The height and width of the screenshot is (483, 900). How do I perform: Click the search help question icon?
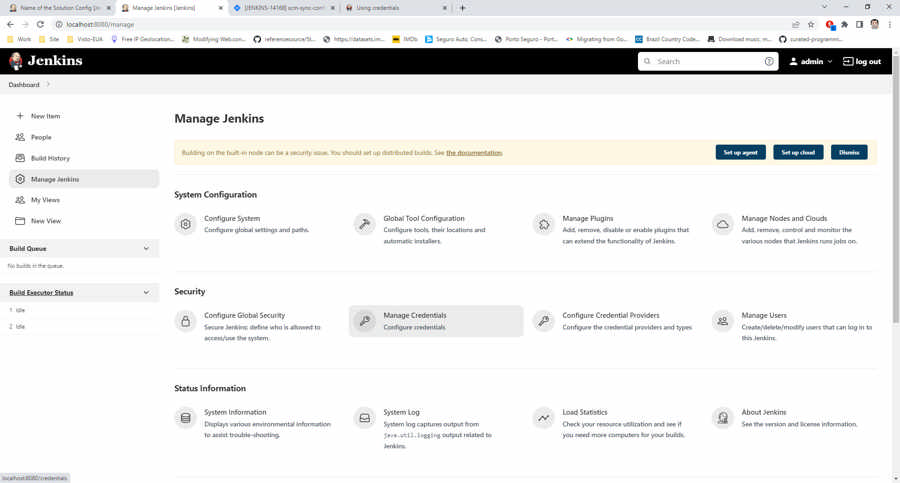coord(769,62)
